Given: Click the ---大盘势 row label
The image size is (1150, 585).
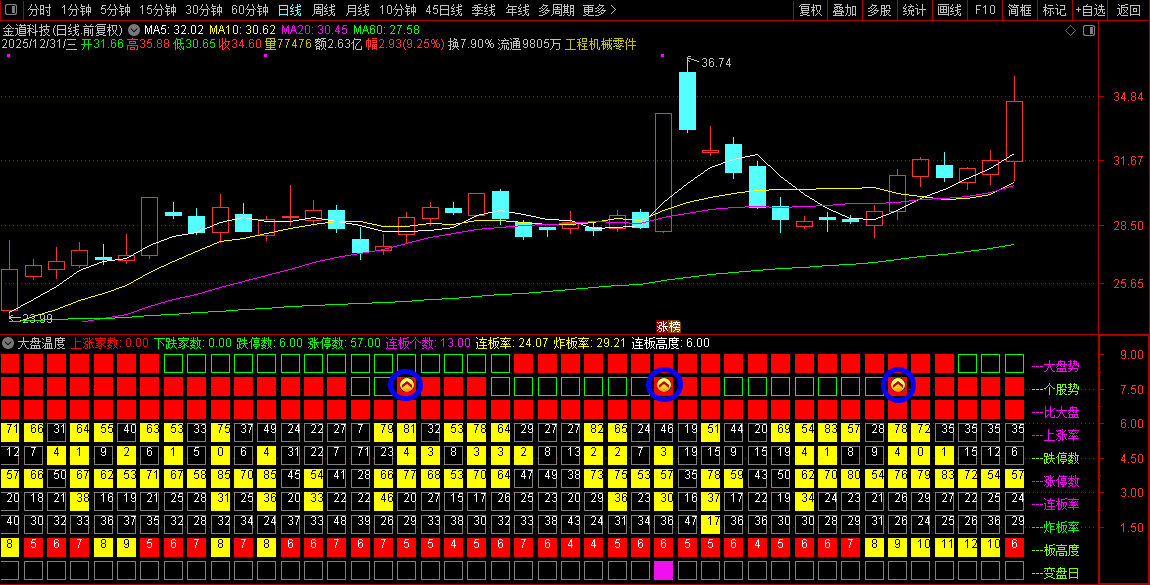Looking at the screenshot, I should (x=1055, y=366).
